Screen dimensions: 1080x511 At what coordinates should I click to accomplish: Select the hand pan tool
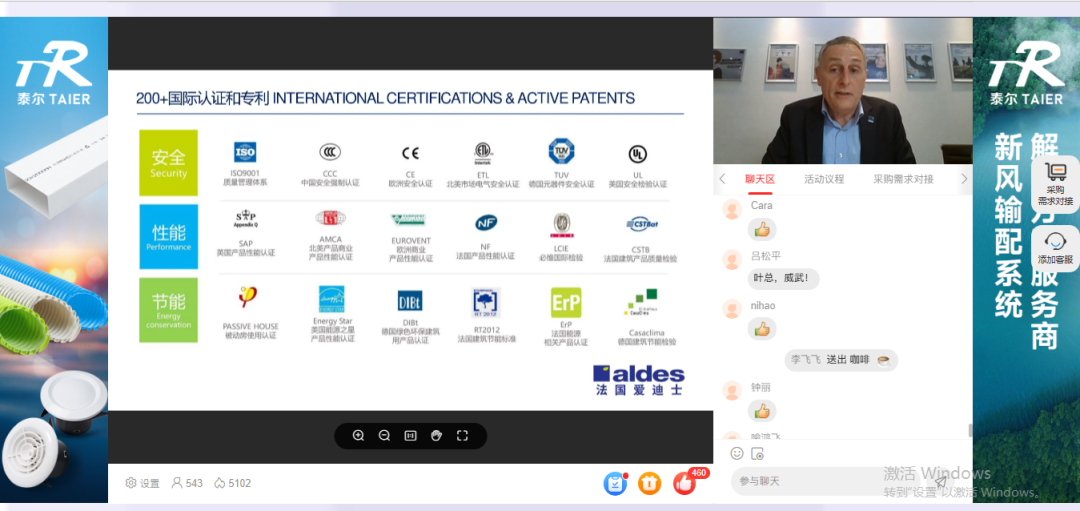(436, 436)
